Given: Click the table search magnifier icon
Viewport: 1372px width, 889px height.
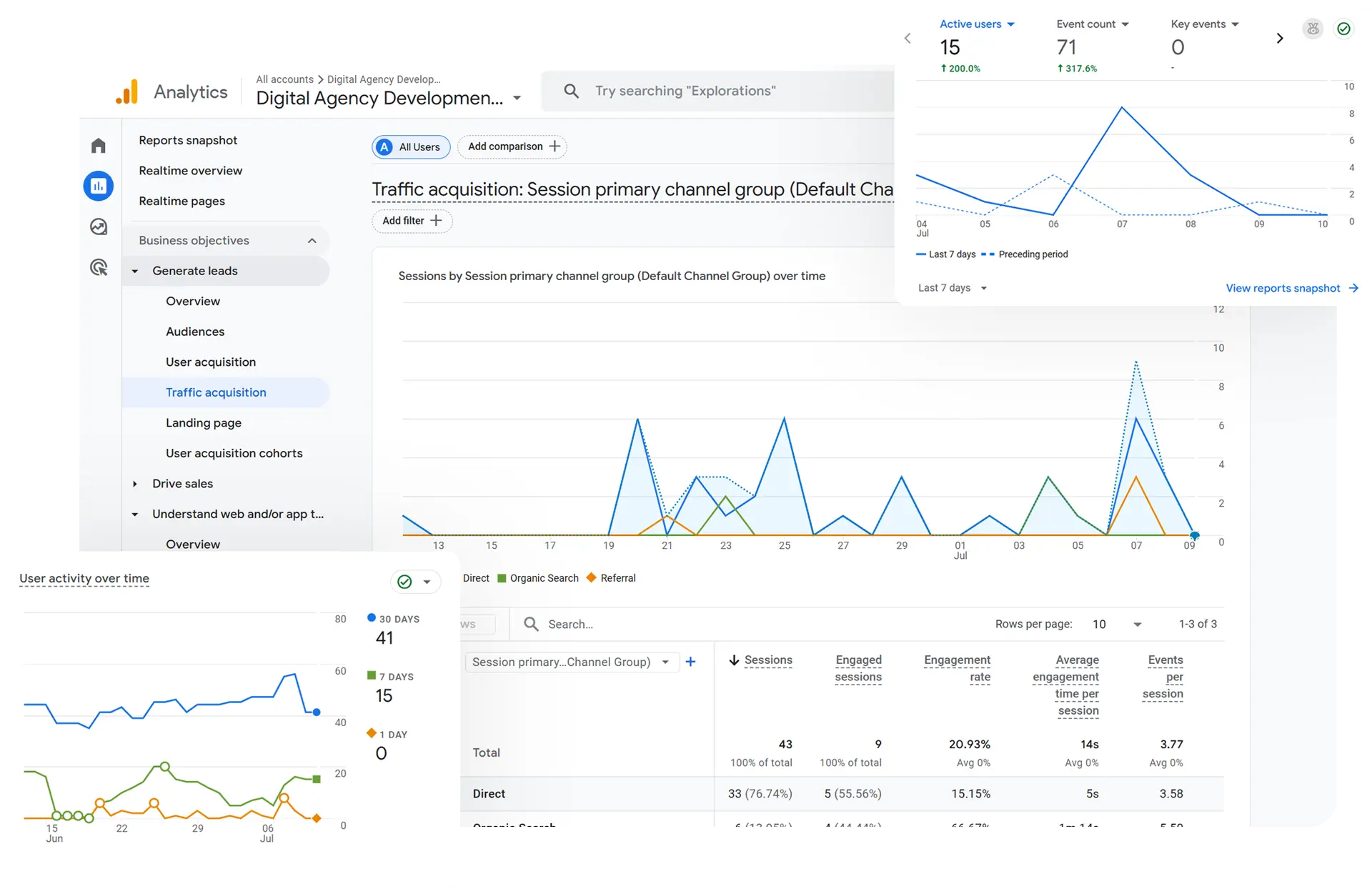Looking at the screenshot, I should 531,624.
